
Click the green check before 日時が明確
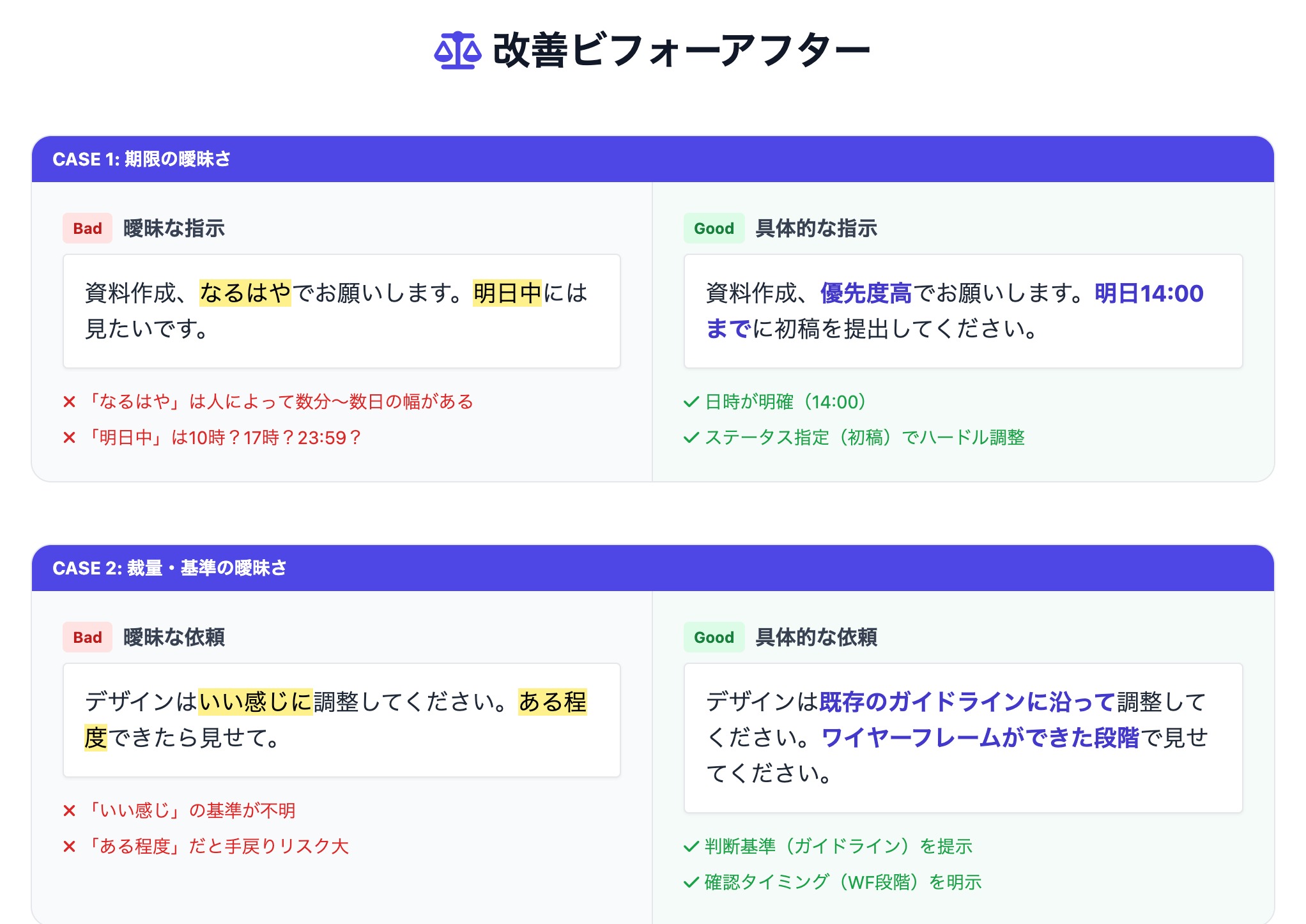[691, 402]
